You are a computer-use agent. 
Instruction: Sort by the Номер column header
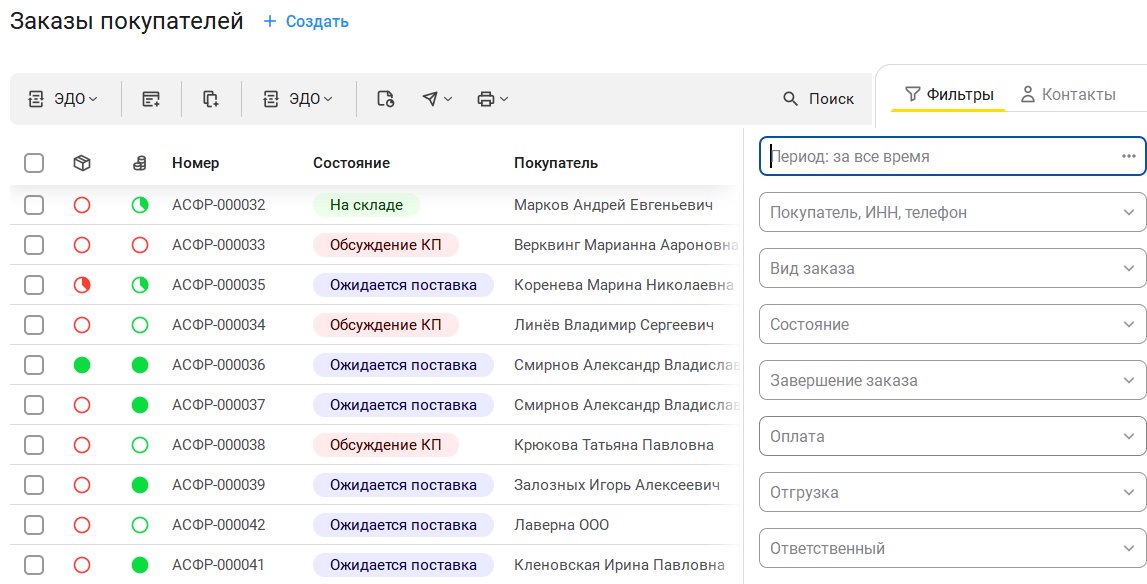point(195,163)
